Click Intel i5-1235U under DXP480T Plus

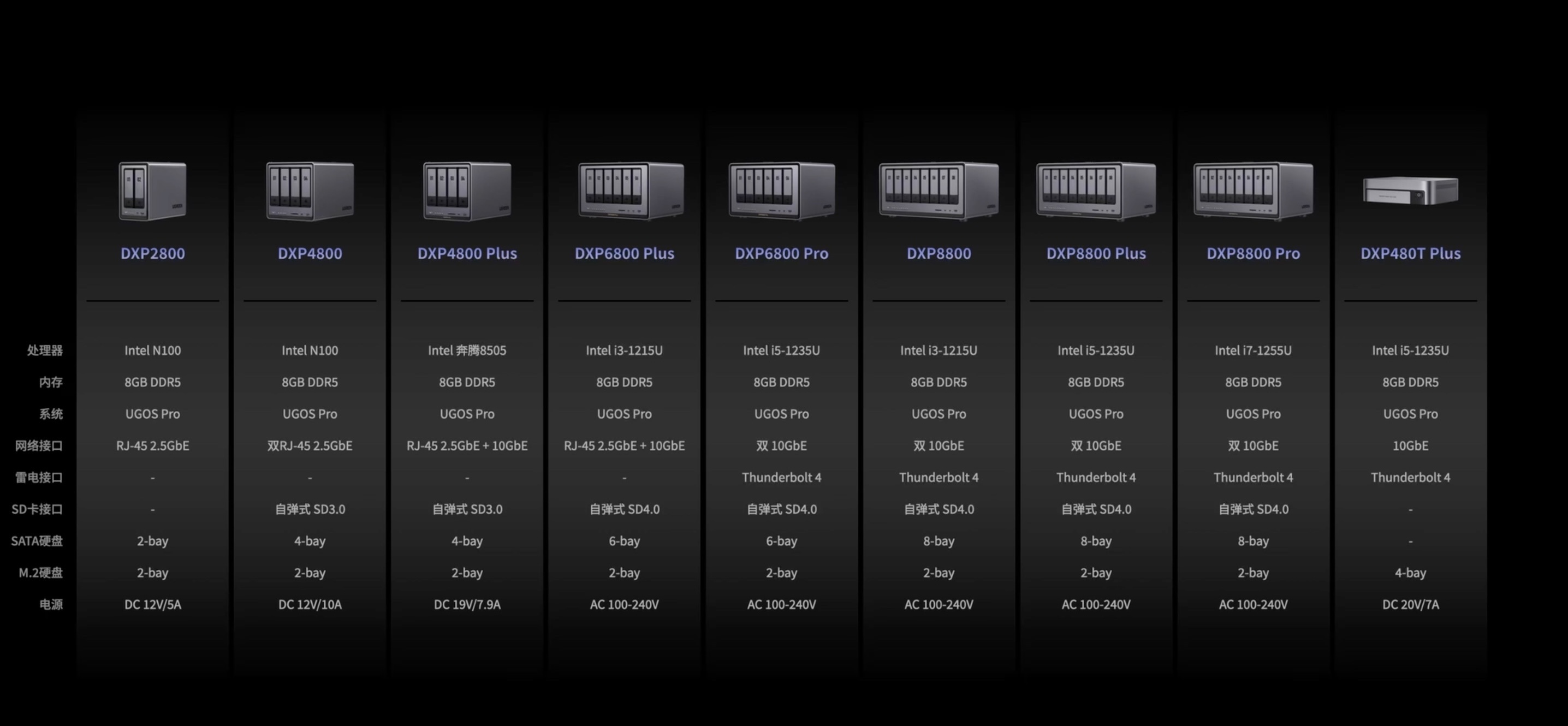point(1410,350)
